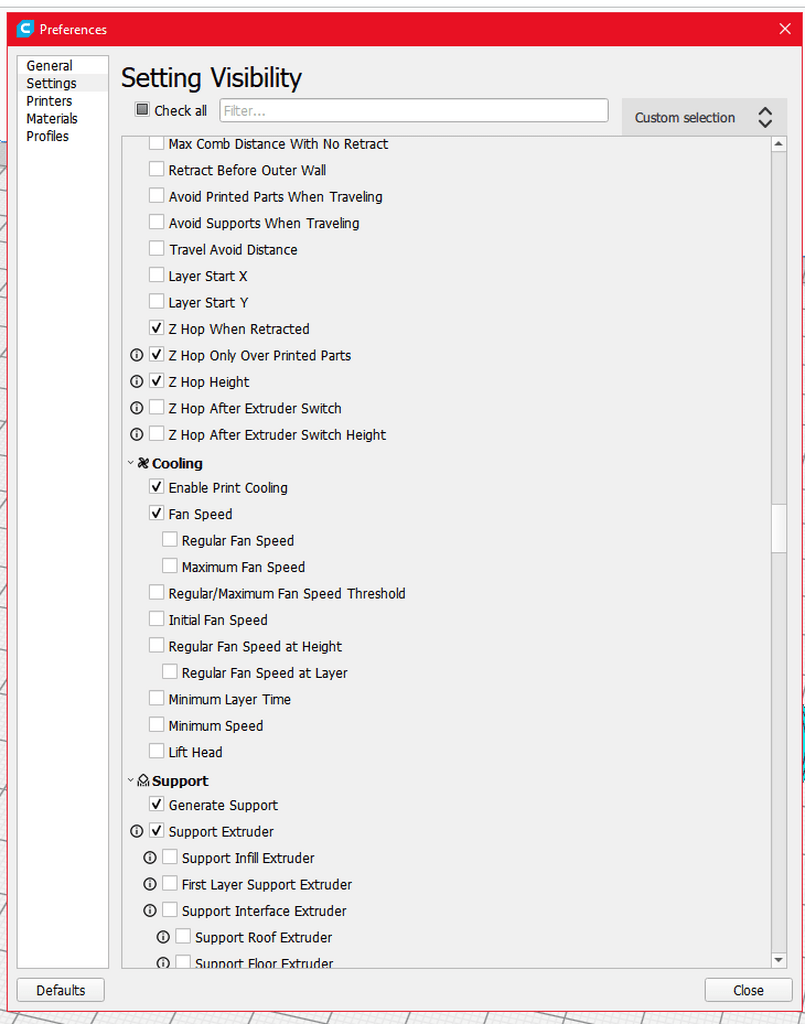The image size is (805, 1024).
Task: Tick the Layer Start X checkbox
Action: pos(156,276)
